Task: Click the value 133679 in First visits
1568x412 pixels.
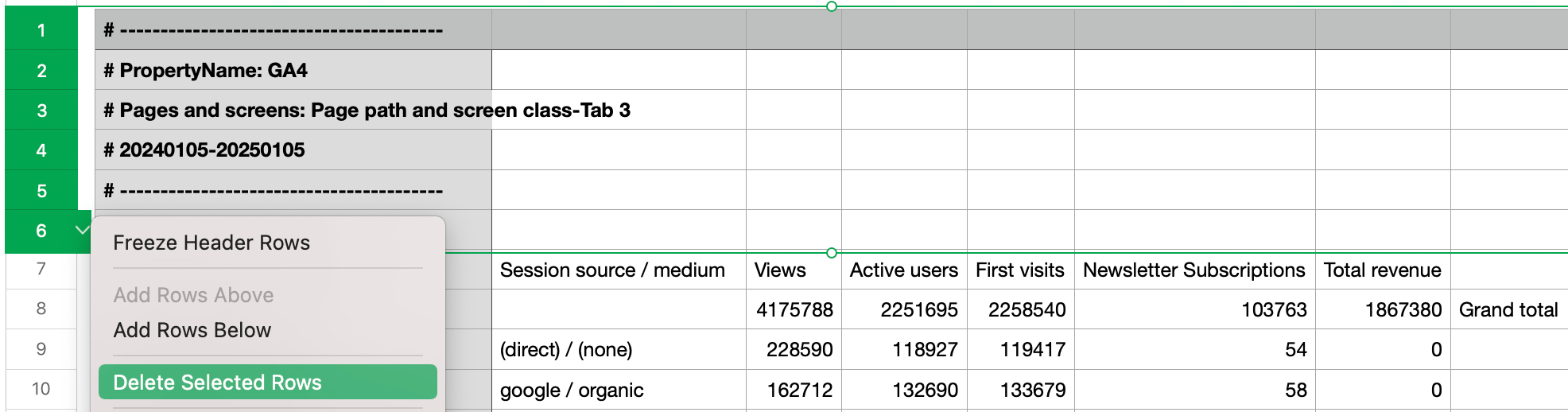Action: 1021,390
